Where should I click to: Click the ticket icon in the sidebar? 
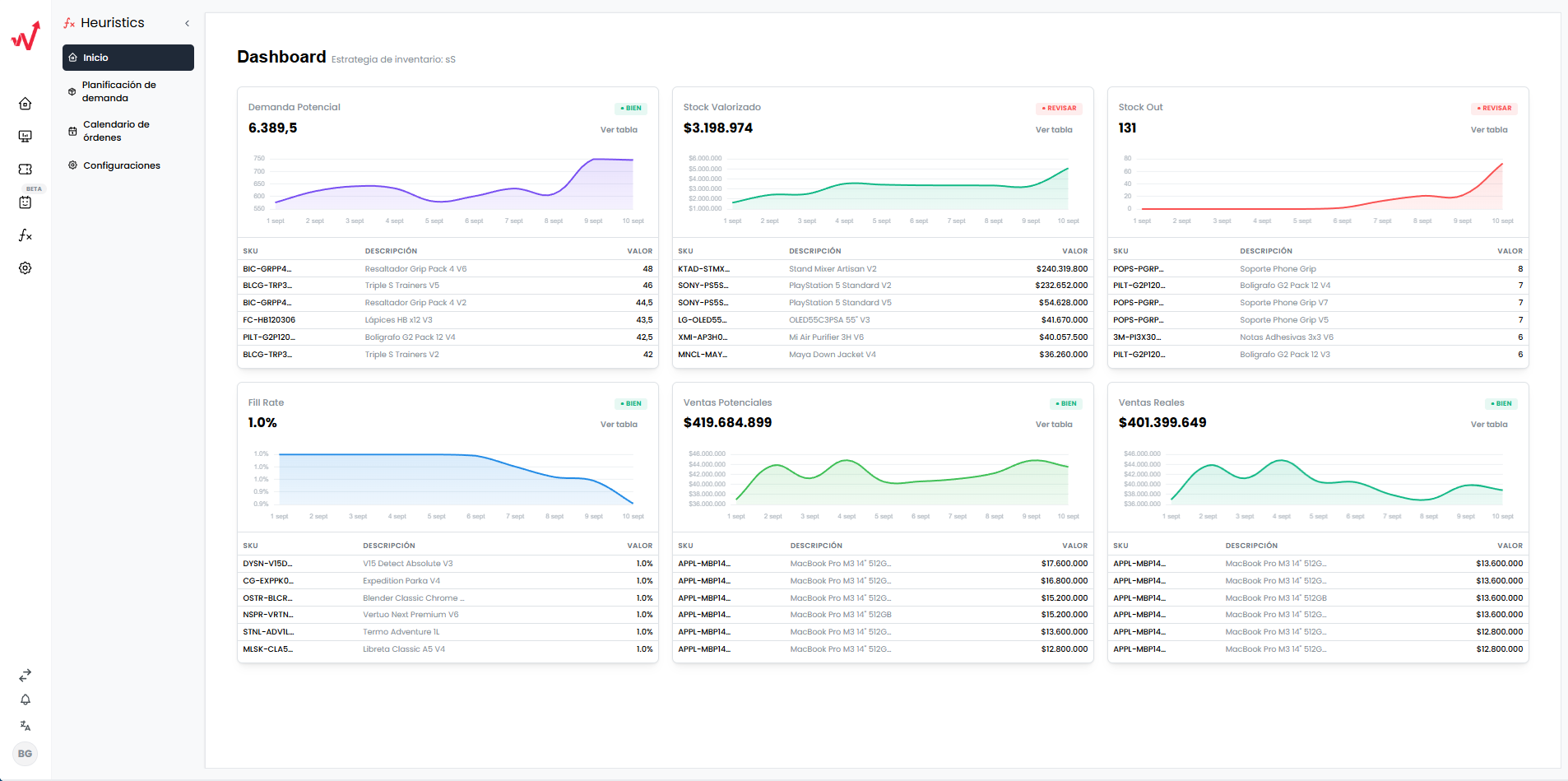pos(25,170)
